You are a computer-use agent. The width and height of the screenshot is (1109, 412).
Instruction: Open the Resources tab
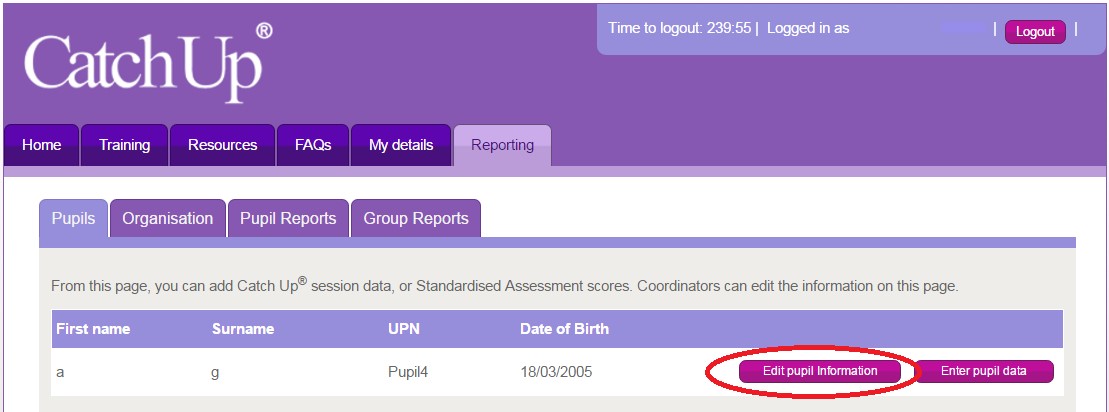click(x=222, y=145)
